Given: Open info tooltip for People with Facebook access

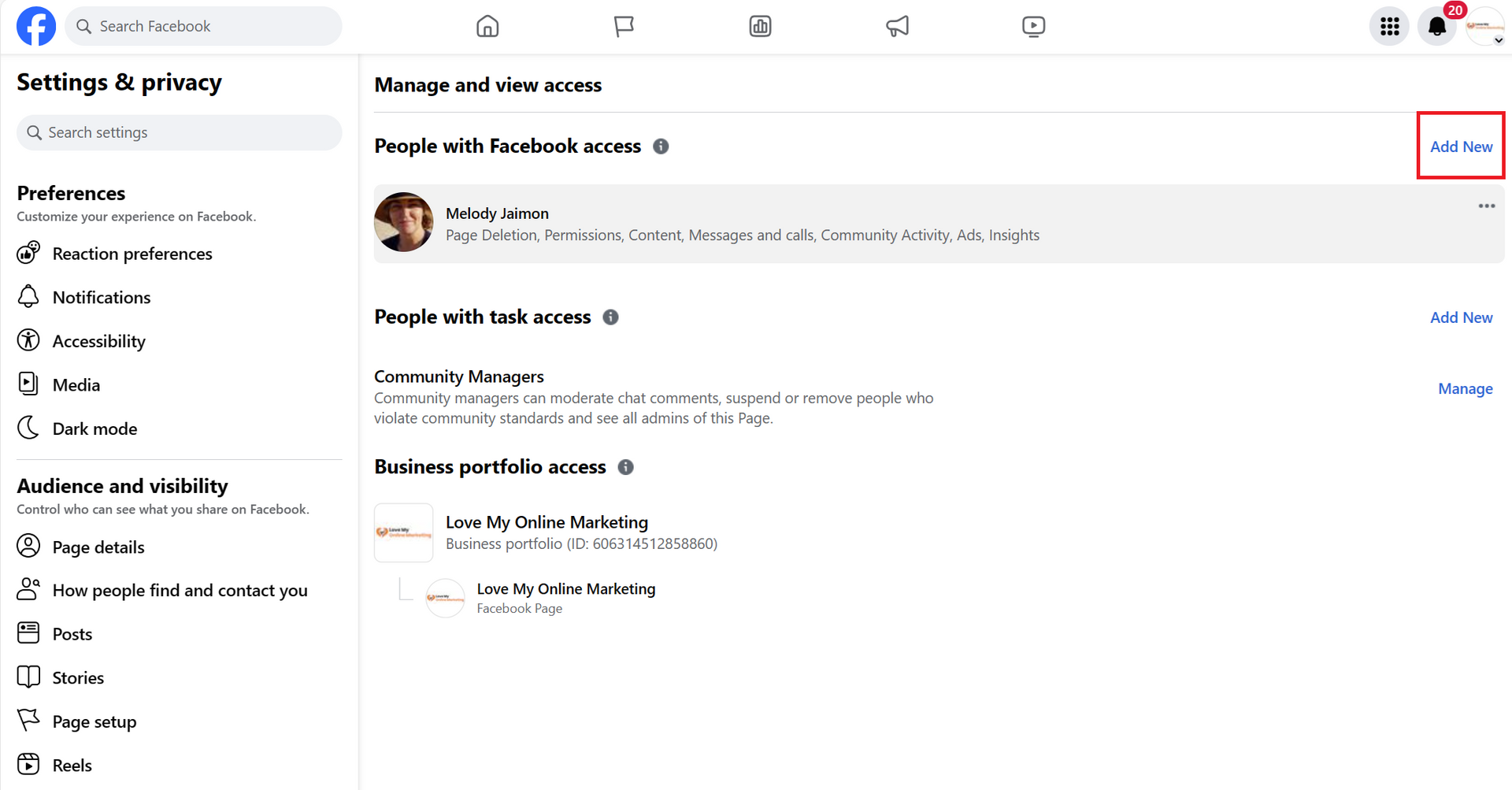Looking at the screenshot, I should click(661, 147).
